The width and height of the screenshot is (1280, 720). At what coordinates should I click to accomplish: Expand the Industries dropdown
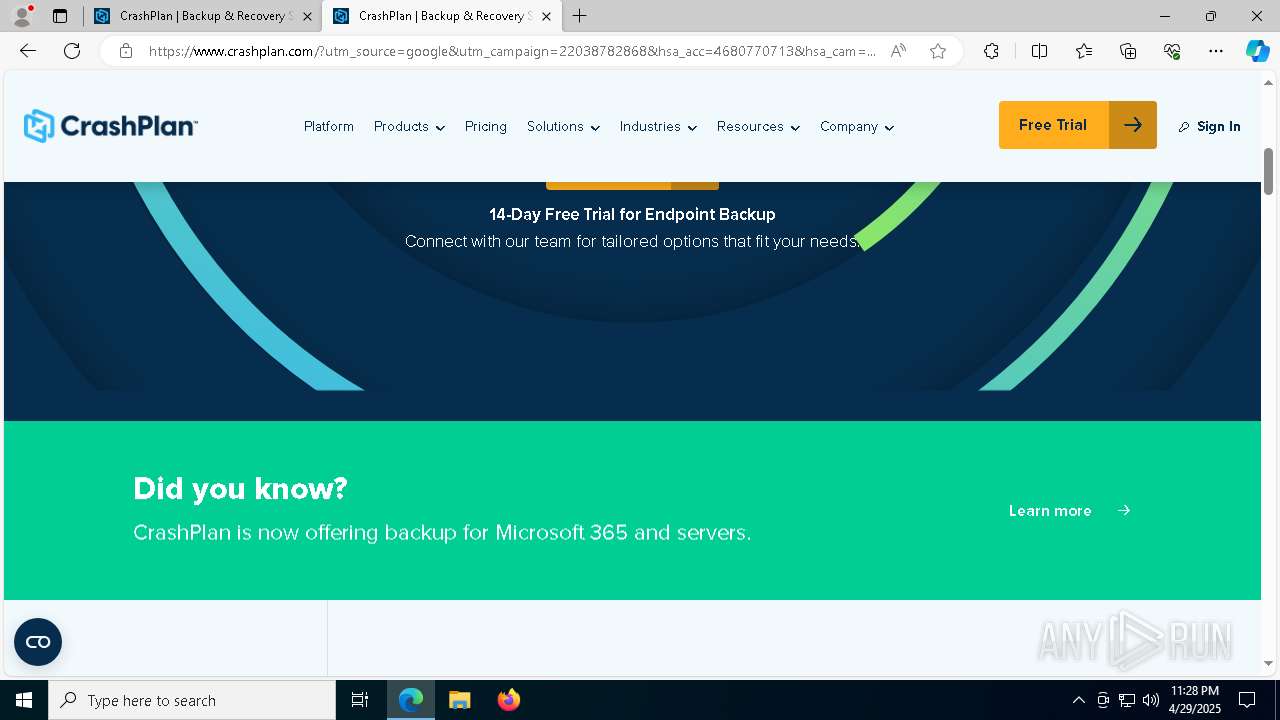(658, 127)
